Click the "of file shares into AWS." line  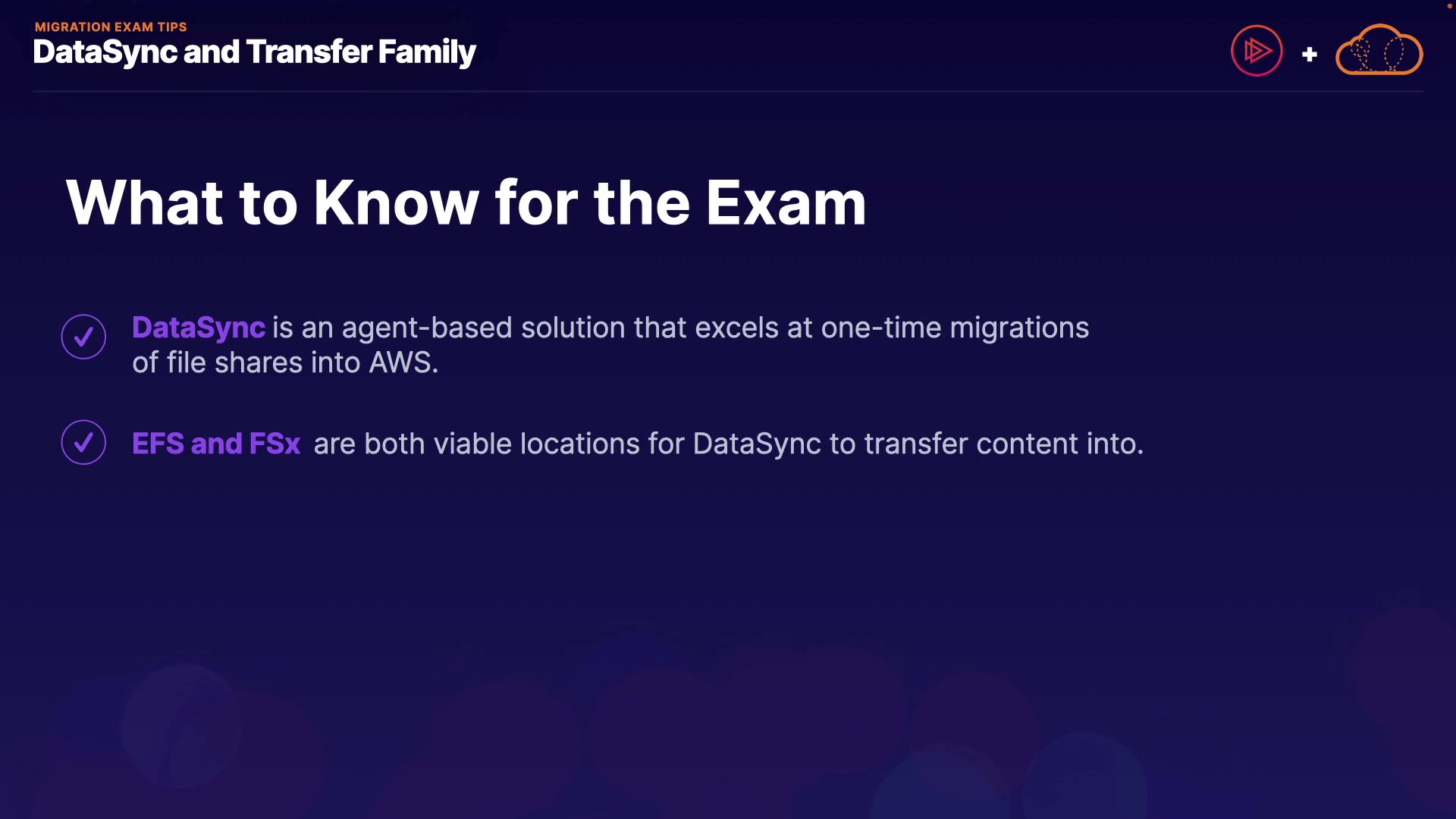point(285,362)
